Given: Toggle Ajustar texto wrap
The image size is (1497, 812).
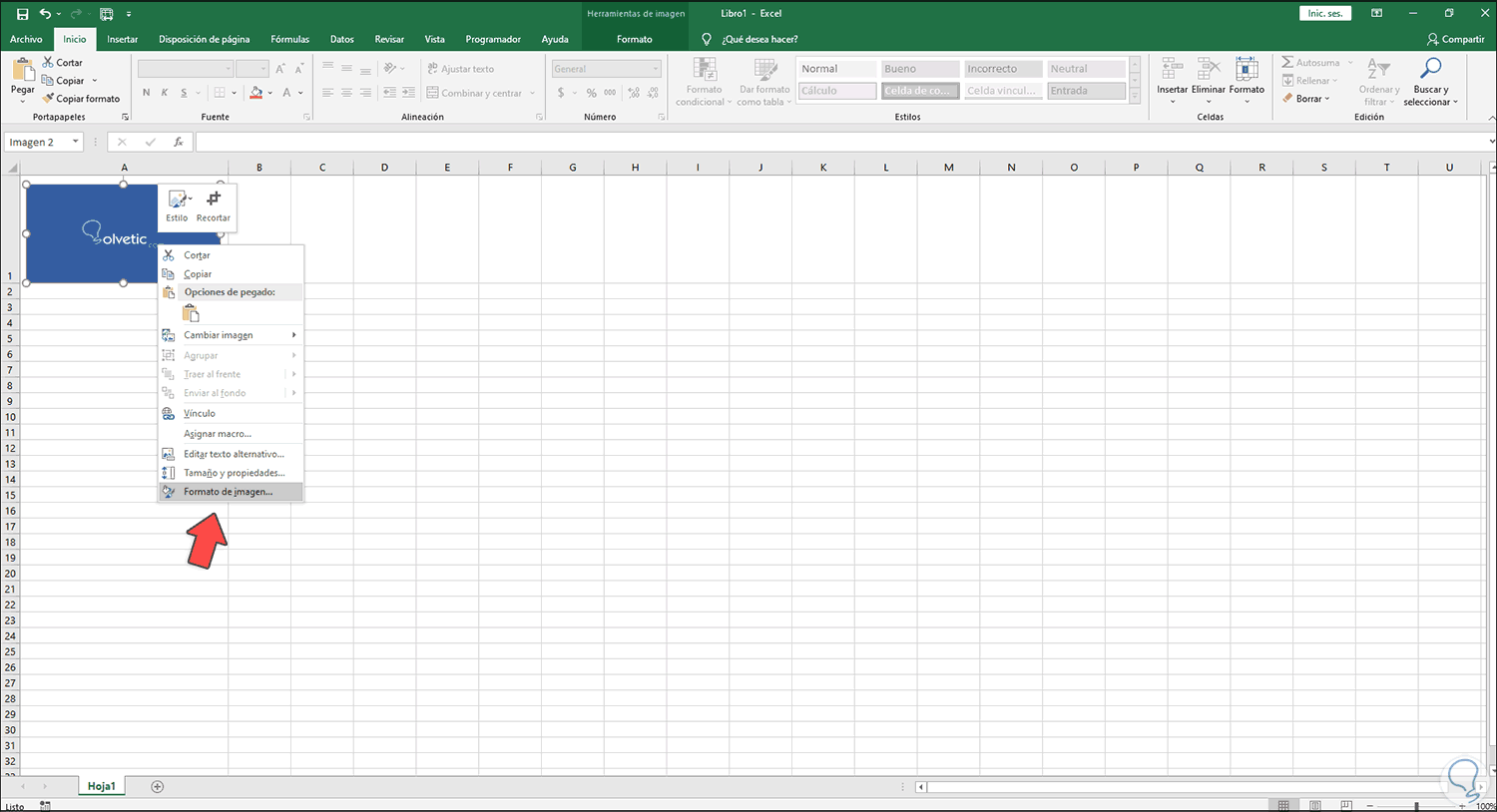Looking at the screenshot, I should (460, 69).
